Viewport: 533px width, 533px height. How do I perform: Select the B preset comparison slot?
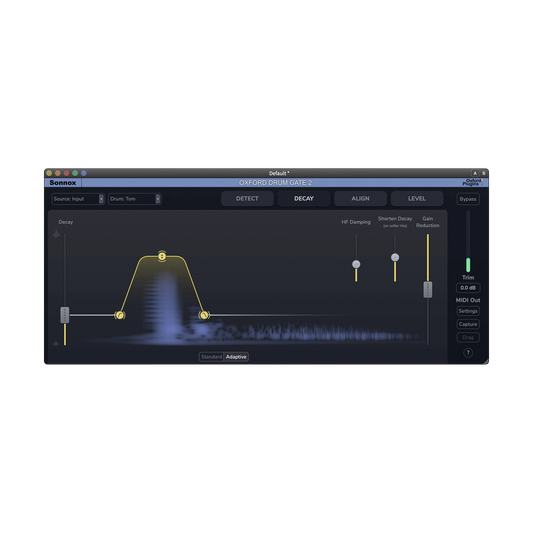point(483,173)
